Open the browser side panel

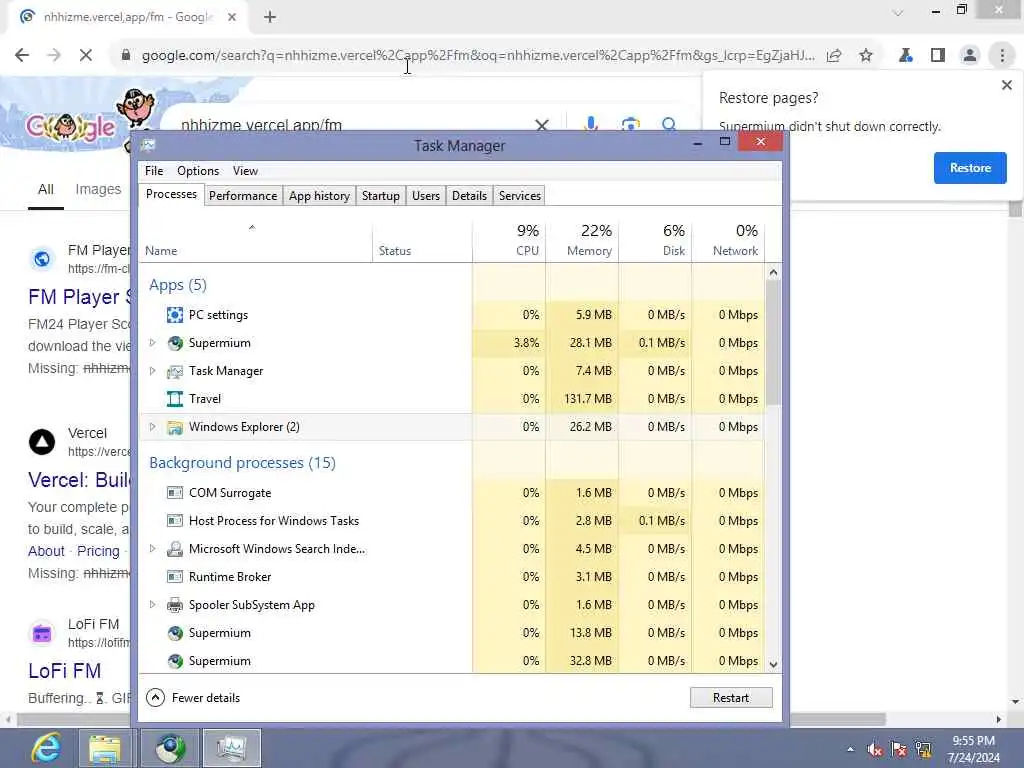coord(938,56)
